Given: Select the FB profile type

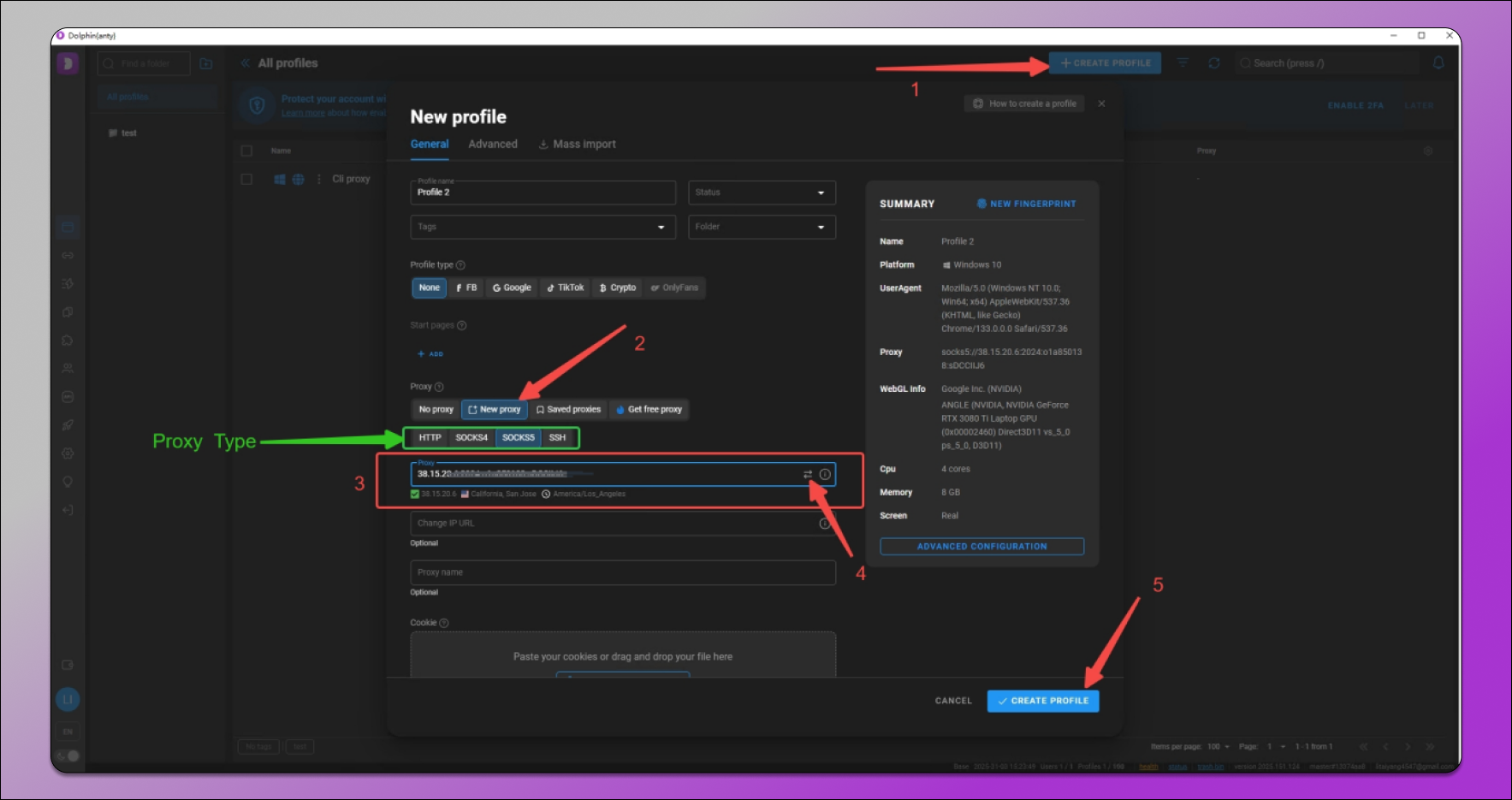Looking at the screenshot, I should (x=466, y=287).
